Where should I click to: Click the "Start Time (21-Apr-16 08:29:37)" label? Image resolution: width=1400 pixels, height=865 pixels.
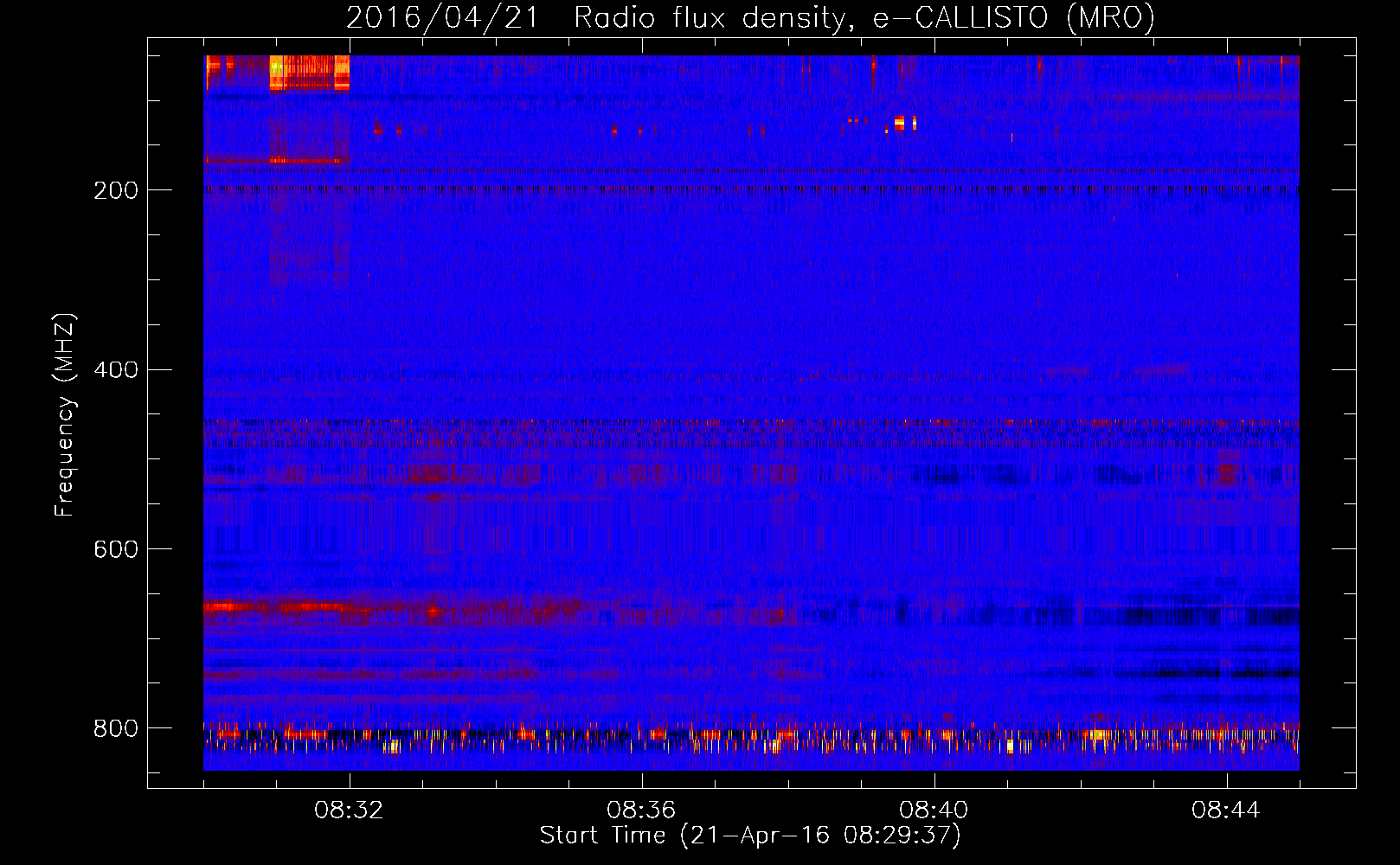pyautogui.click(x=750, y=836)
